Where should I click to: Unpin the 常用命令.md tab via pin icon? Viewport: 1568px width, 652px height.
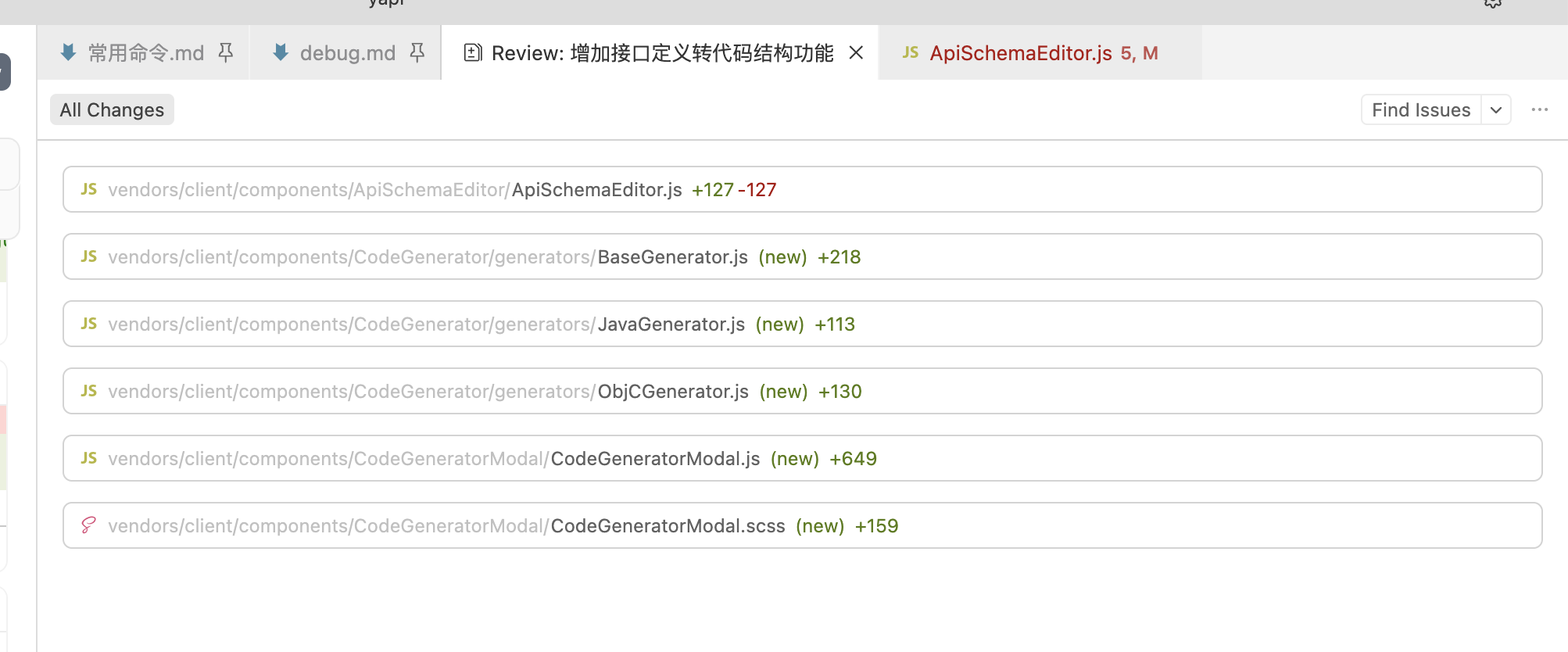coord(226,52)
